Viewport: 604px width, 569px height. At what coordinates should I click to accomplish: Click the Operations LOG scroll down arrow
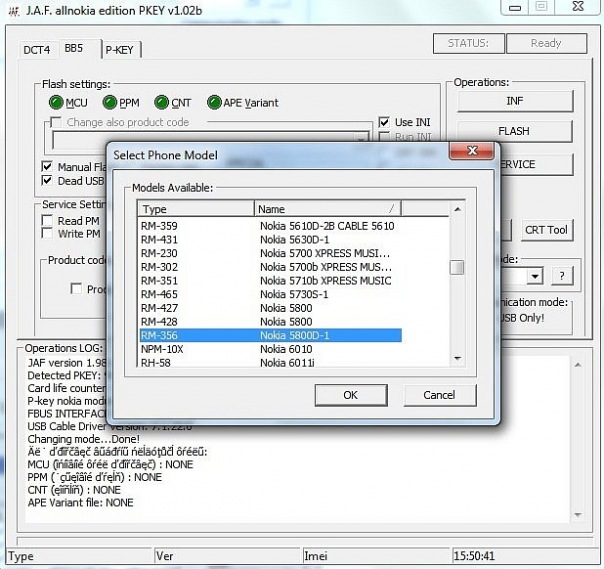(577, 515)
